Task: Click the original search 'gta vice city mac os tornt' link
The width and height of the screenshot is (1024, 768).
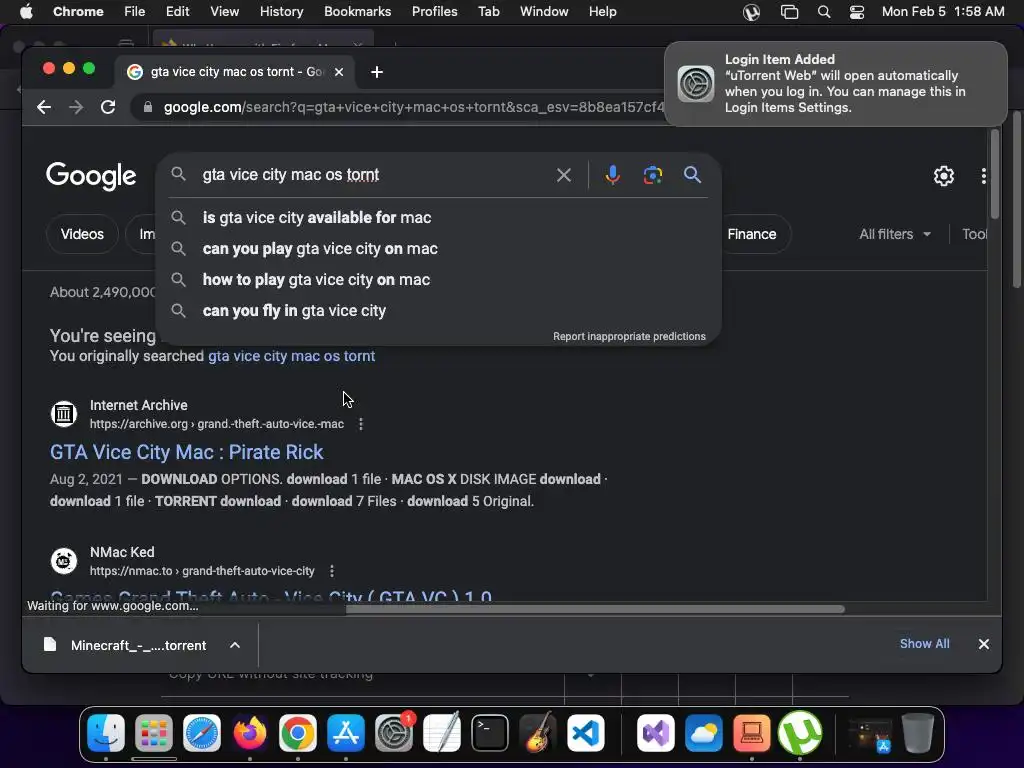Action: (x=291, y=357)
